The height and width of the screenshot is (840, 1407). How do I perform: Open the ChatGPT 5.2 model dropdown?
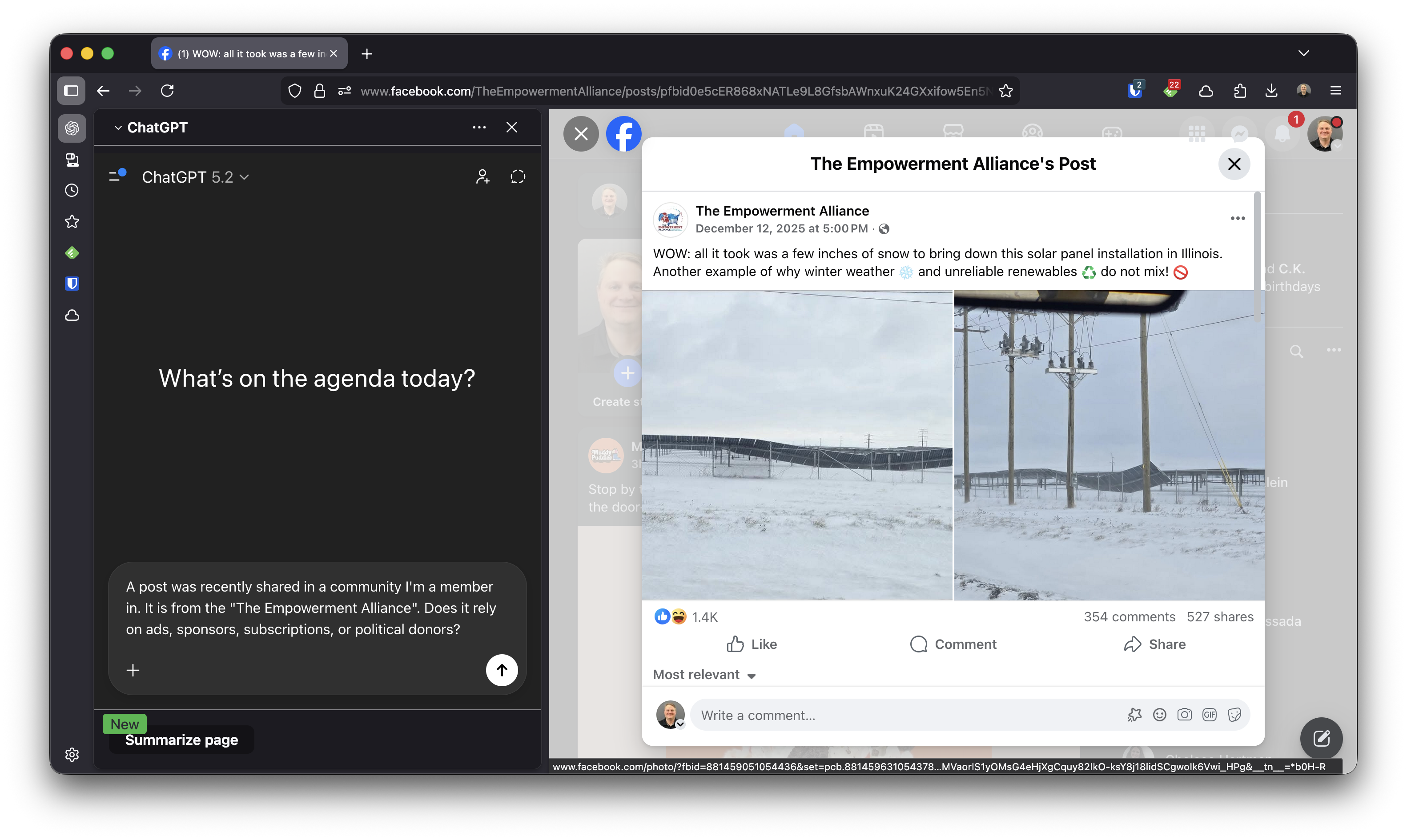[x=195, y=177]
